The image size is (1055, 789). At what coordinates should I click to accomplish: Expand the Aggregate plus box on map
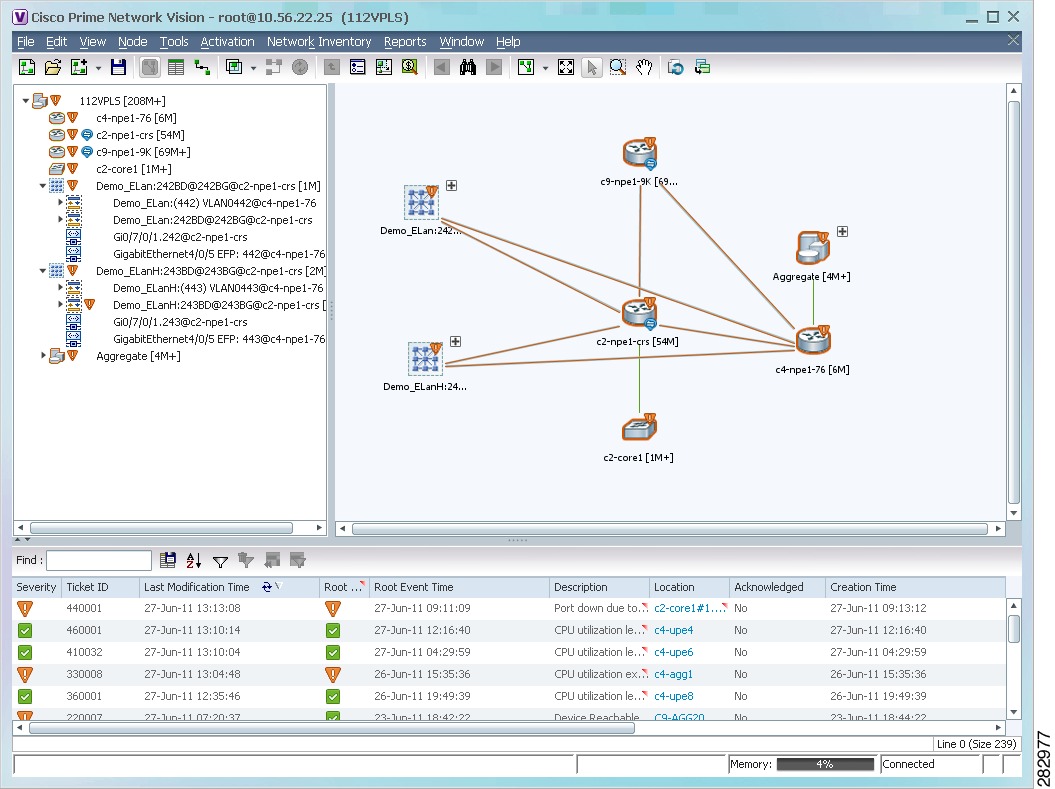(x=842, y=231)
